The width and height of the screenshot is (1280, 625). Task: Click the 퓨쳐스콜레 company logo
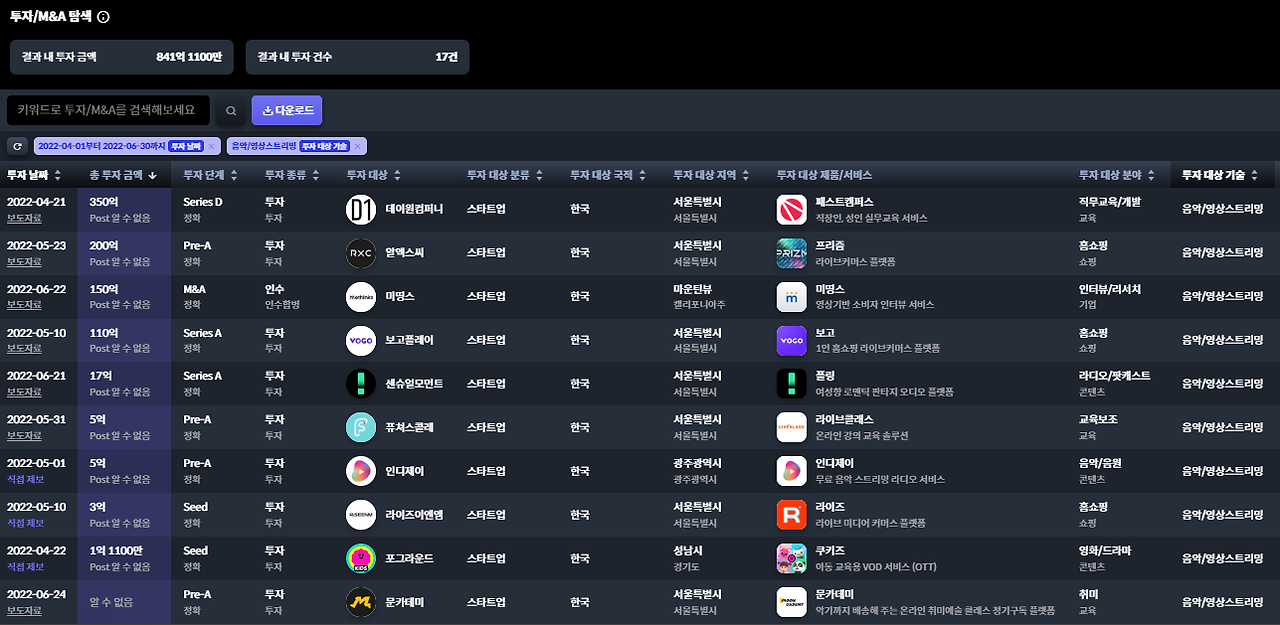click(361, 427)
